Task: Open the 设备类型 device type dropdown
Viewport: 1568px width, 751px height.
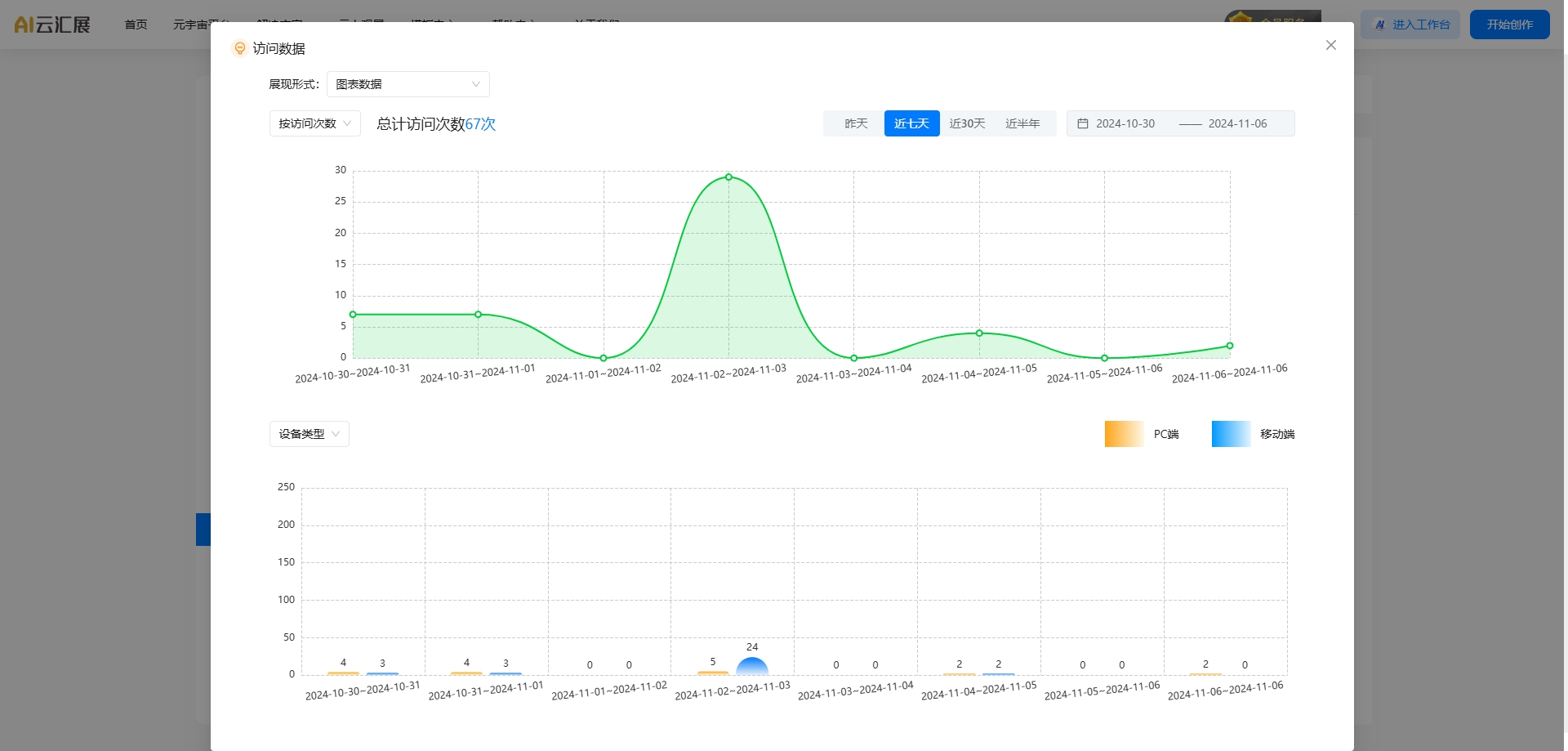Action: click(309, 434)
